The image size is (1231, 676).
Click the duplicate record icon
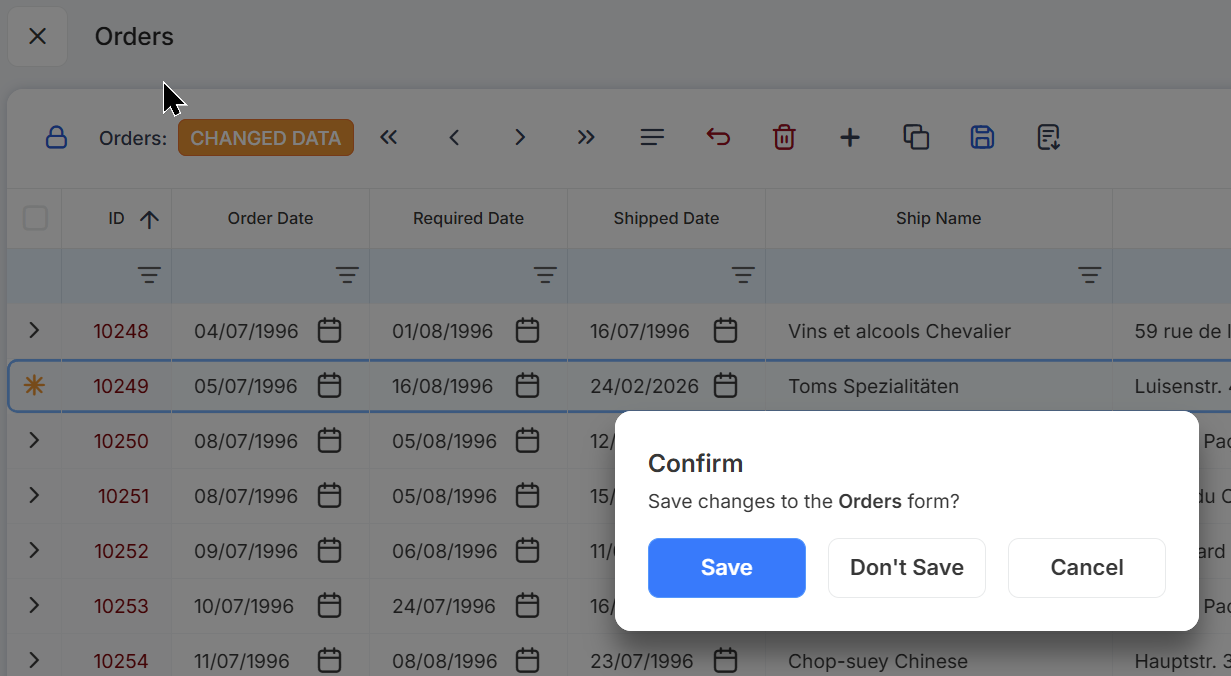pos(916,138)
